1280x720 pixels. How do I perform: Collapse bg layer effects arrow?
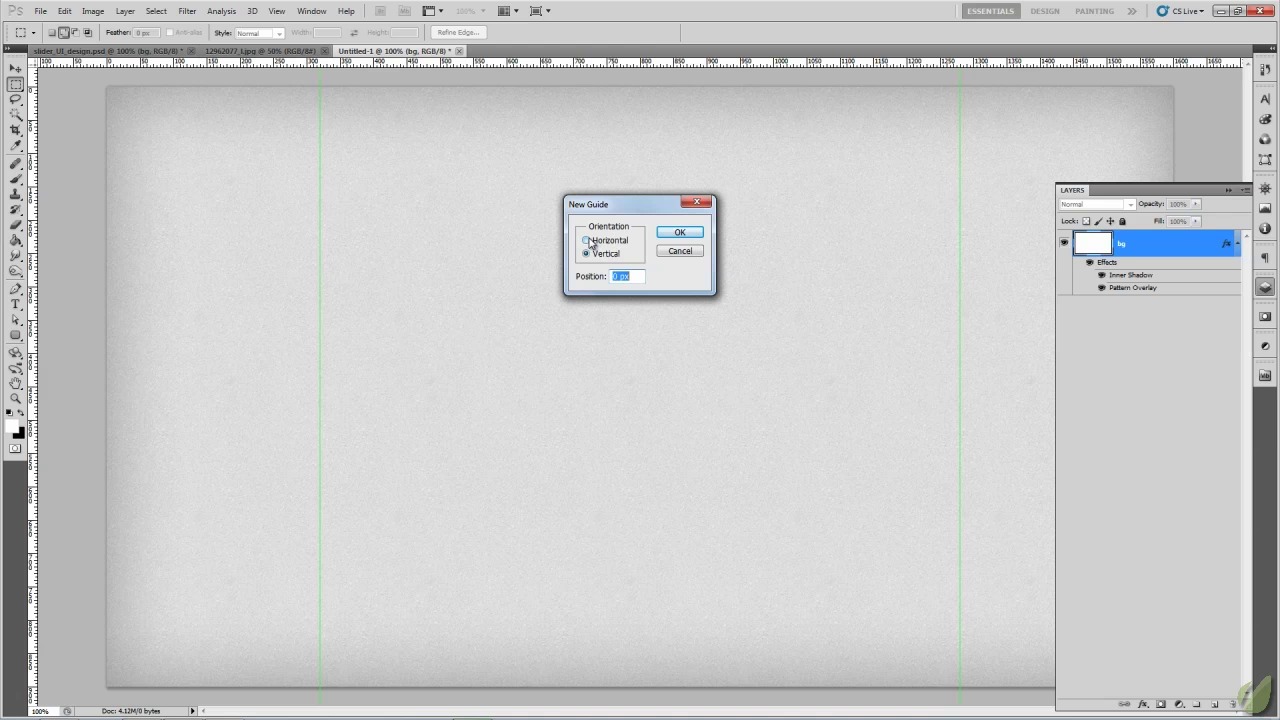coord(1238,243)
